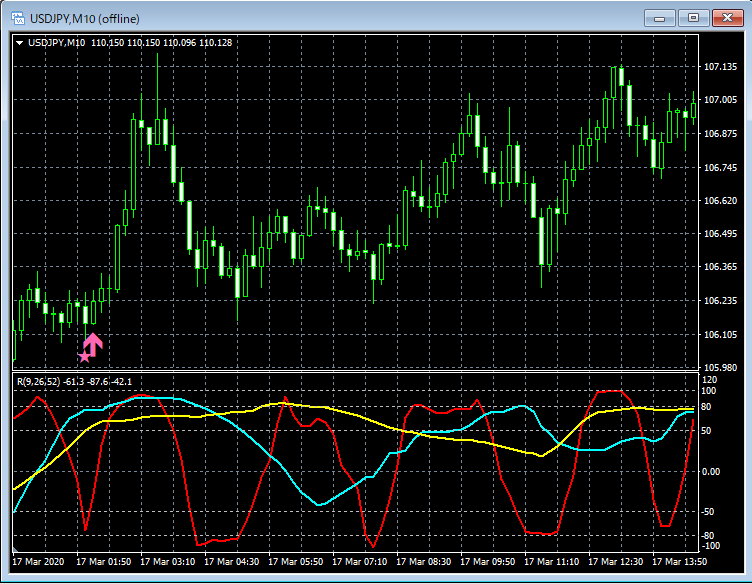Click indicator scale level 0.00
Viewport: 752px width, 584px height.
tap(711, 472)
